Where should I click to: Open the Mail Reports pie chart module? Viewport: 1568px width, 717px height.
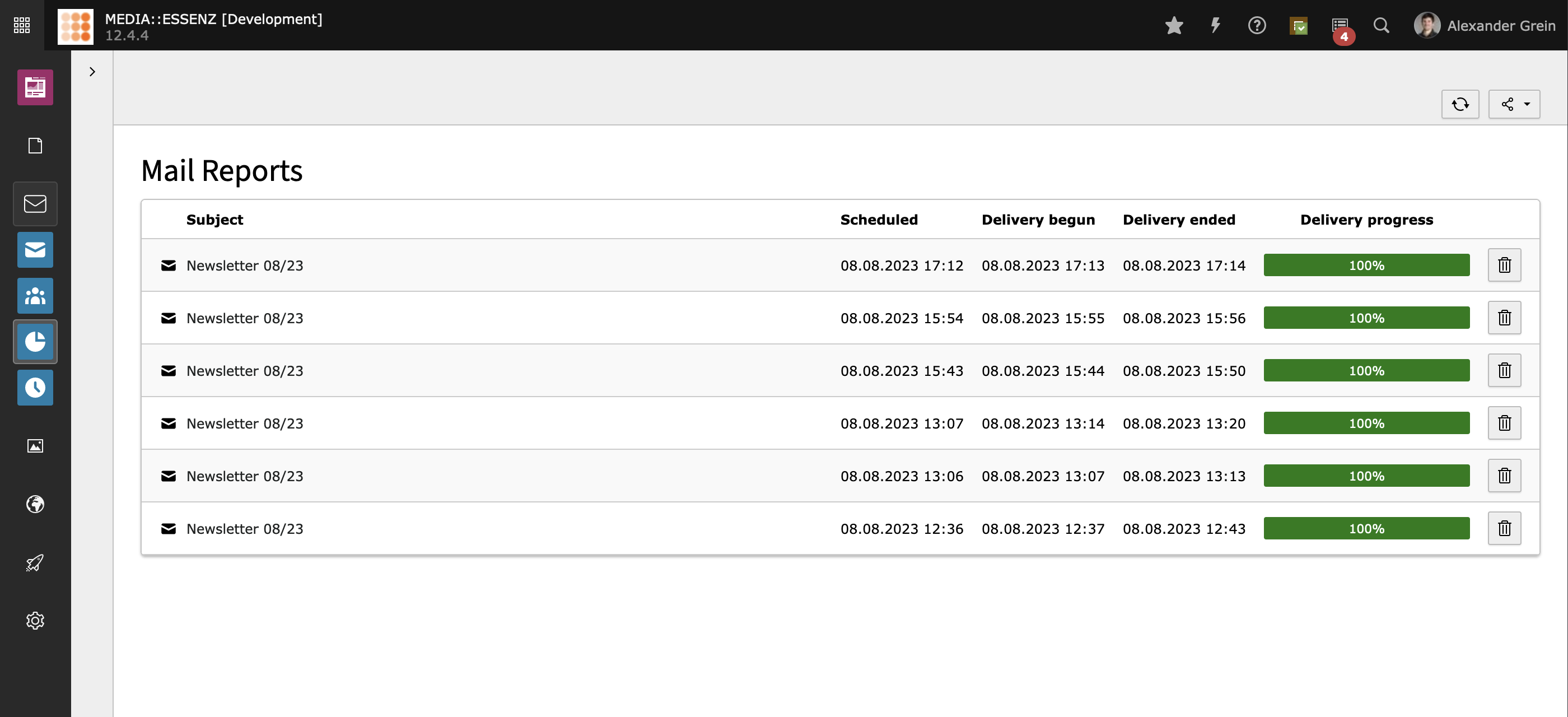(35, 342)
